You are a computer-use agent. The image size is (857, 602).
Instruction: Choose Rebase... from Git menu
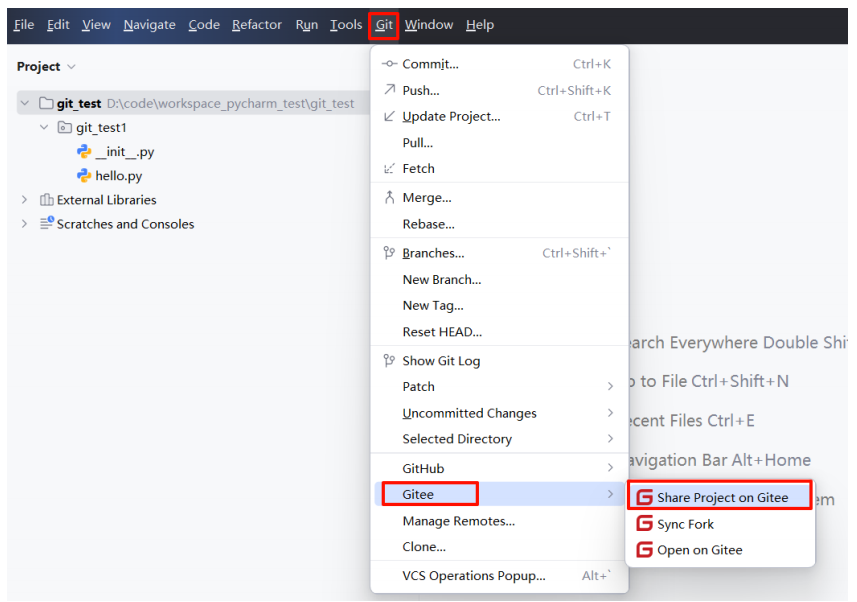pyautogui.click(x=499, y=224)
